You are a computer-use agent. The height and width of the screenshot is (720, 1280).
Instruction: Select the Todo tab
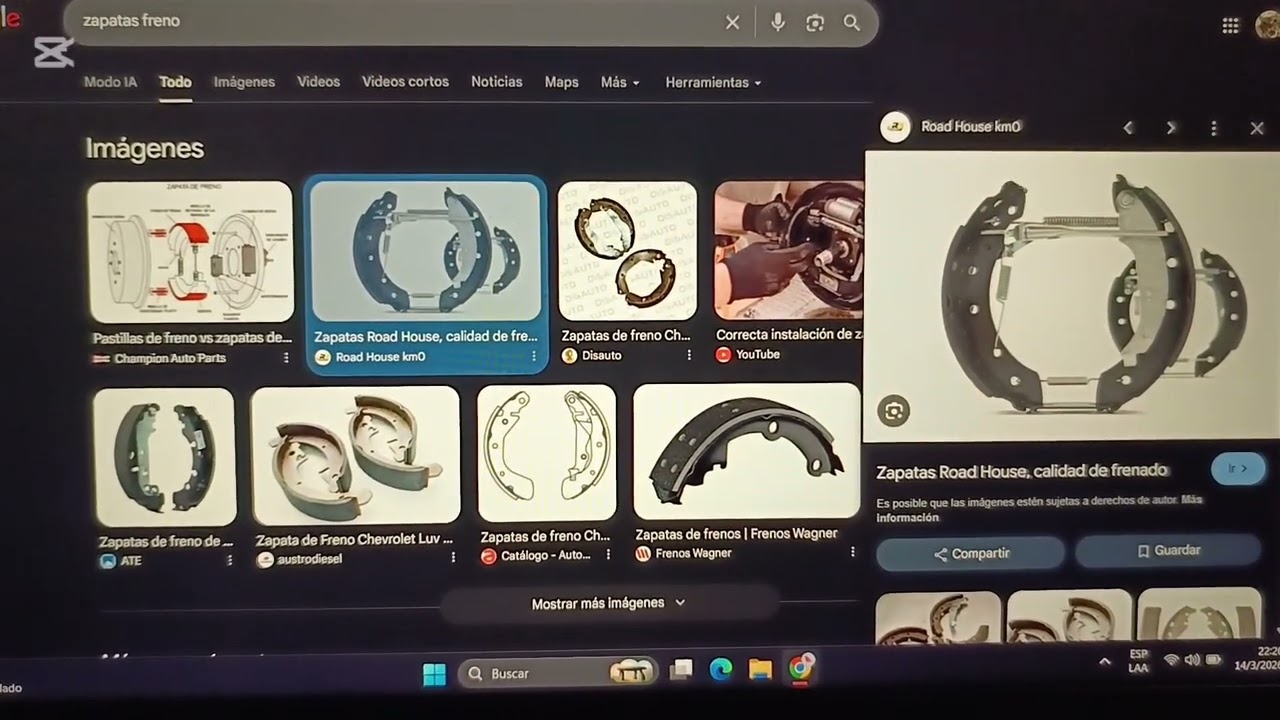click(175, 82)
